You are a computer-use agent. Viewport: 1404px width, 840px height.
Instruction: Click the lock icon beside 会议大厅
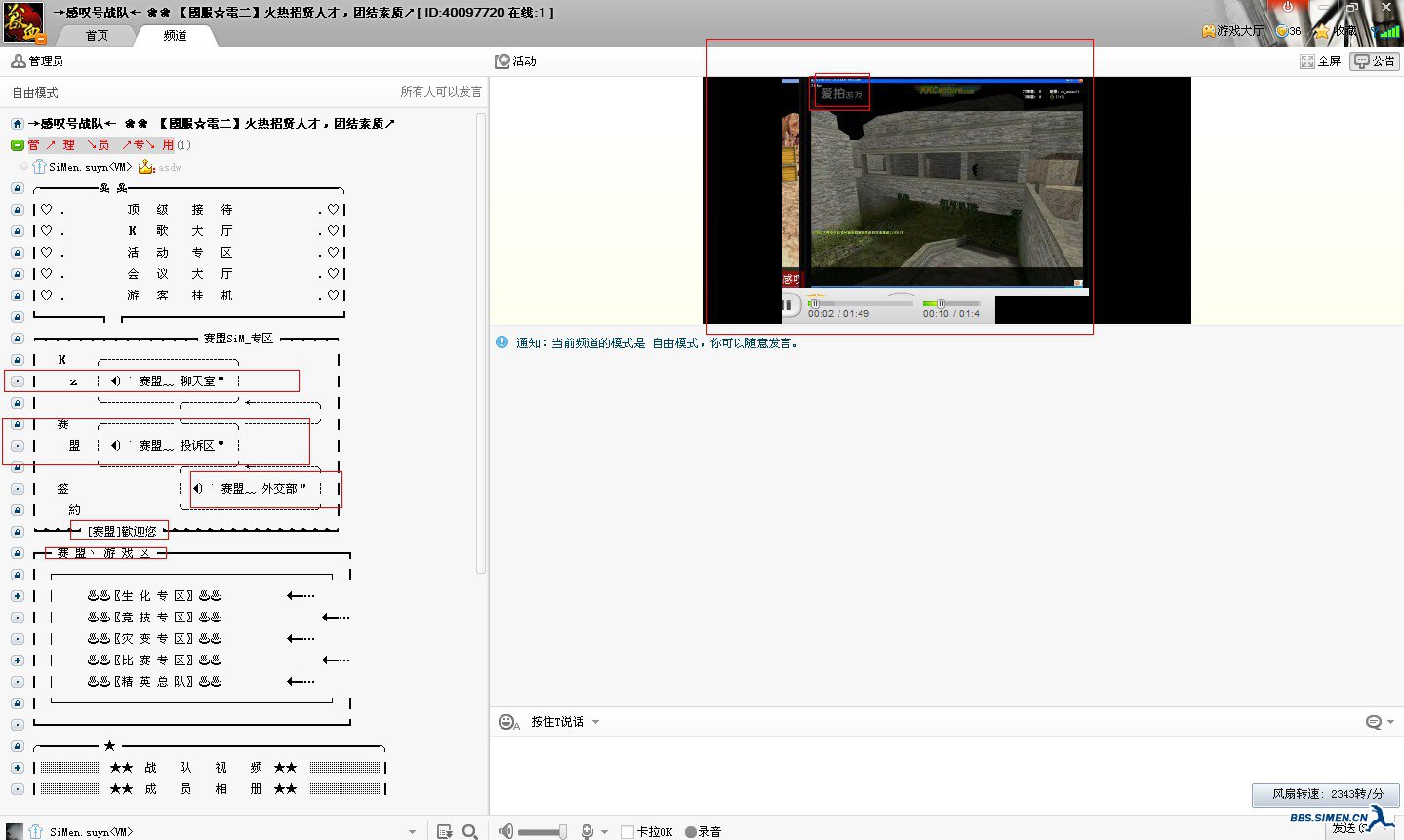[x=18, y=274]
